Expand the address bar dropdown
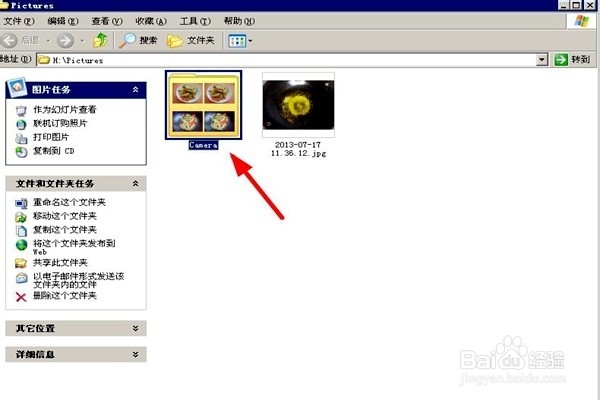The image size is (600, 400). click(x=541, y=60)
